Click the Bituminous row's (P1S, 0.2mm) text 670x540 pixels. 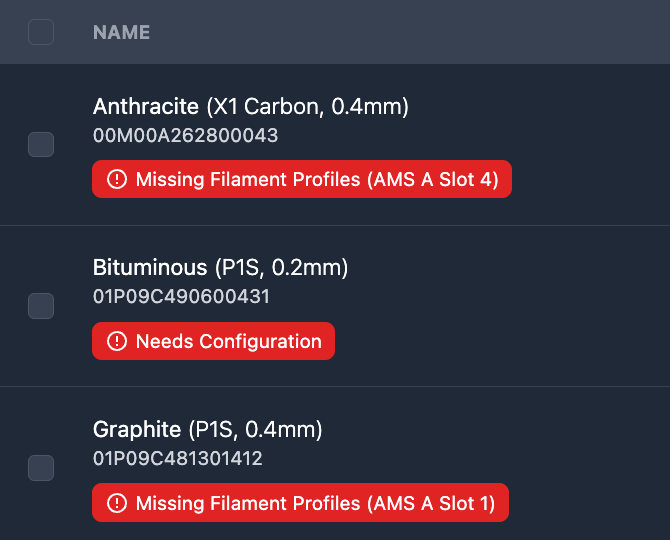click(x=281, y=268)
